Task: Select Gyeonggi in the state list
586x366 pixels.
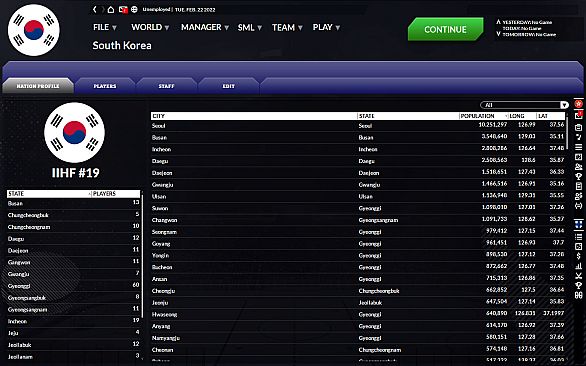Action: pyautogui.click(x=74, y=286)
